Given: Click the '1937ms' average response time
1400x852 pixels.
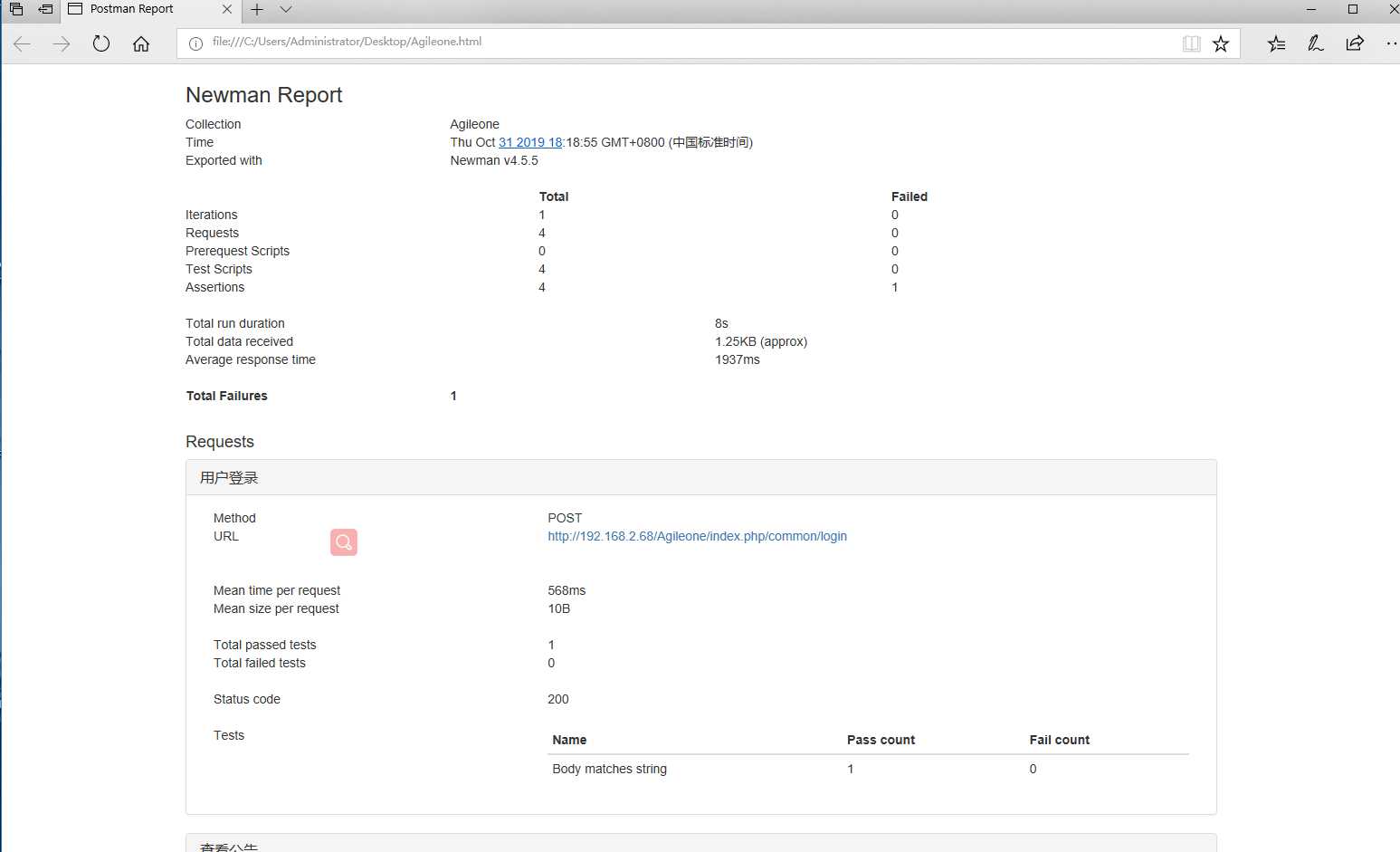Looking at the screenshot, I should pyautogui.click(x=738, y=359).
